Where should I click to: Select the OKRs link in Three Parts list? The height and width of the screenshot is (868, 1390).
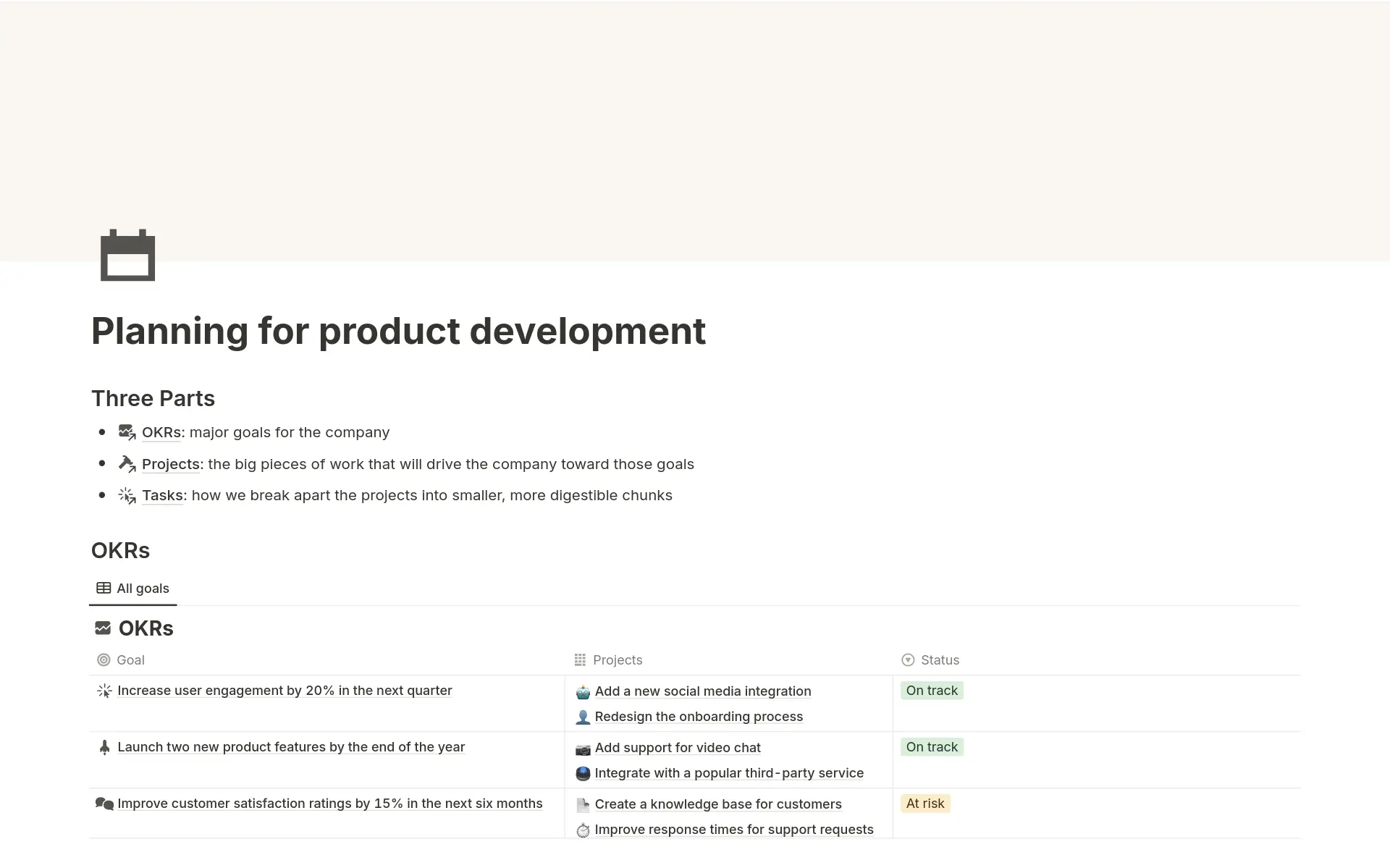point(161,432)
